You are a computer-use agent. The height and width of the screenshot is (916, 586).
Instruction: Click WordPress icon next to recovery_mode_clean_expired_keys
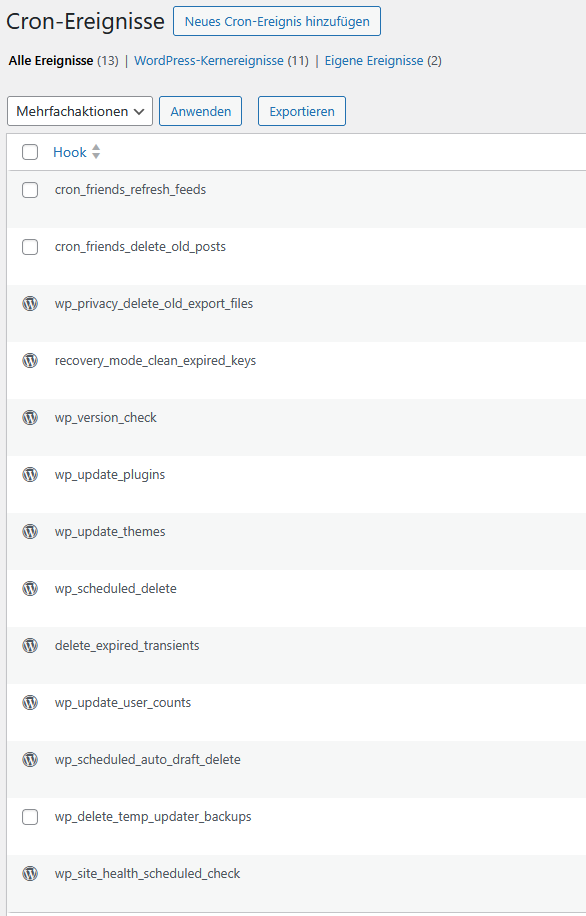30,360
